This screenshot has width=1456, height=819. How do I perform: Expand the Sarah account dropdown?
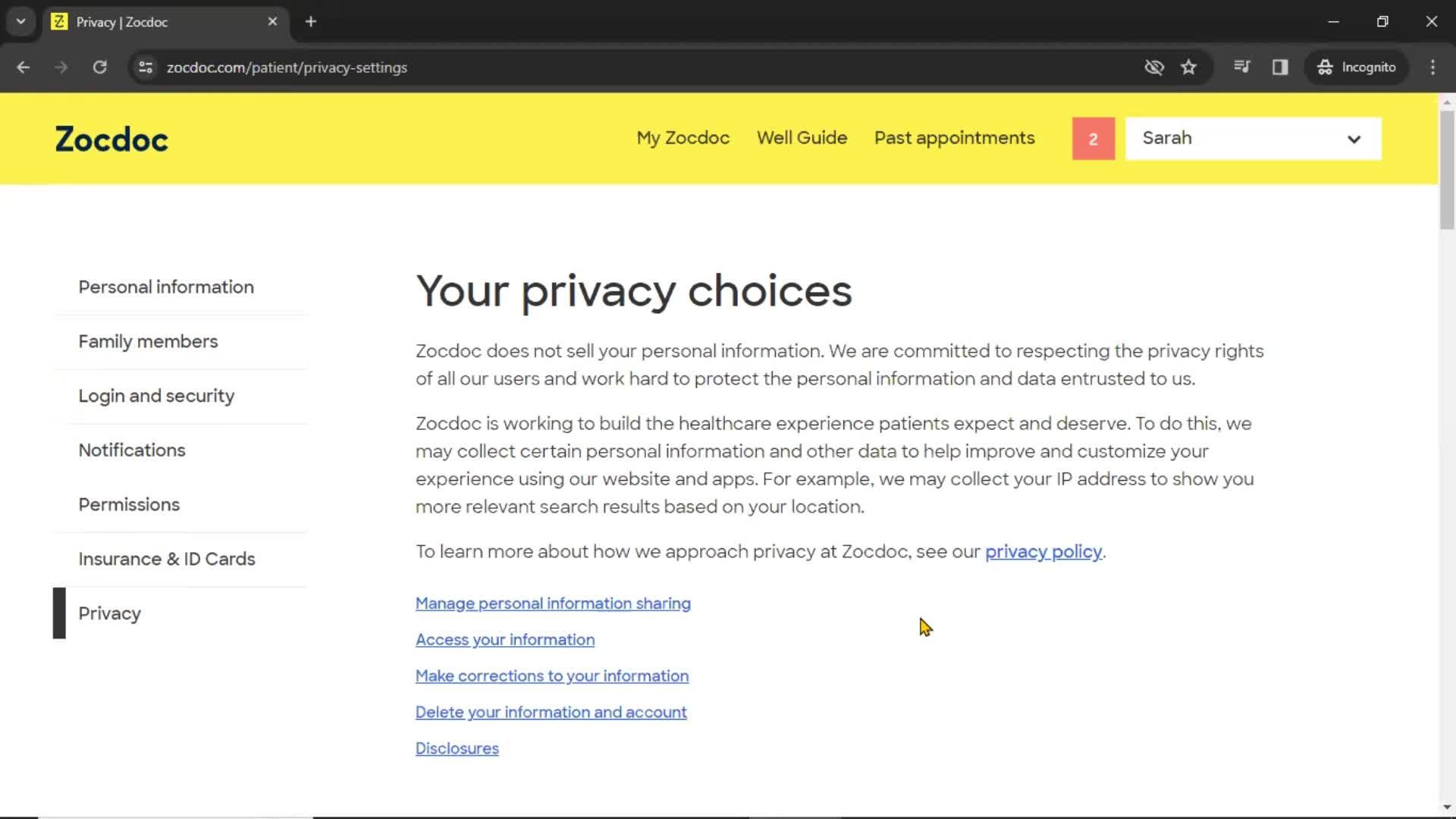(1355, 138)
